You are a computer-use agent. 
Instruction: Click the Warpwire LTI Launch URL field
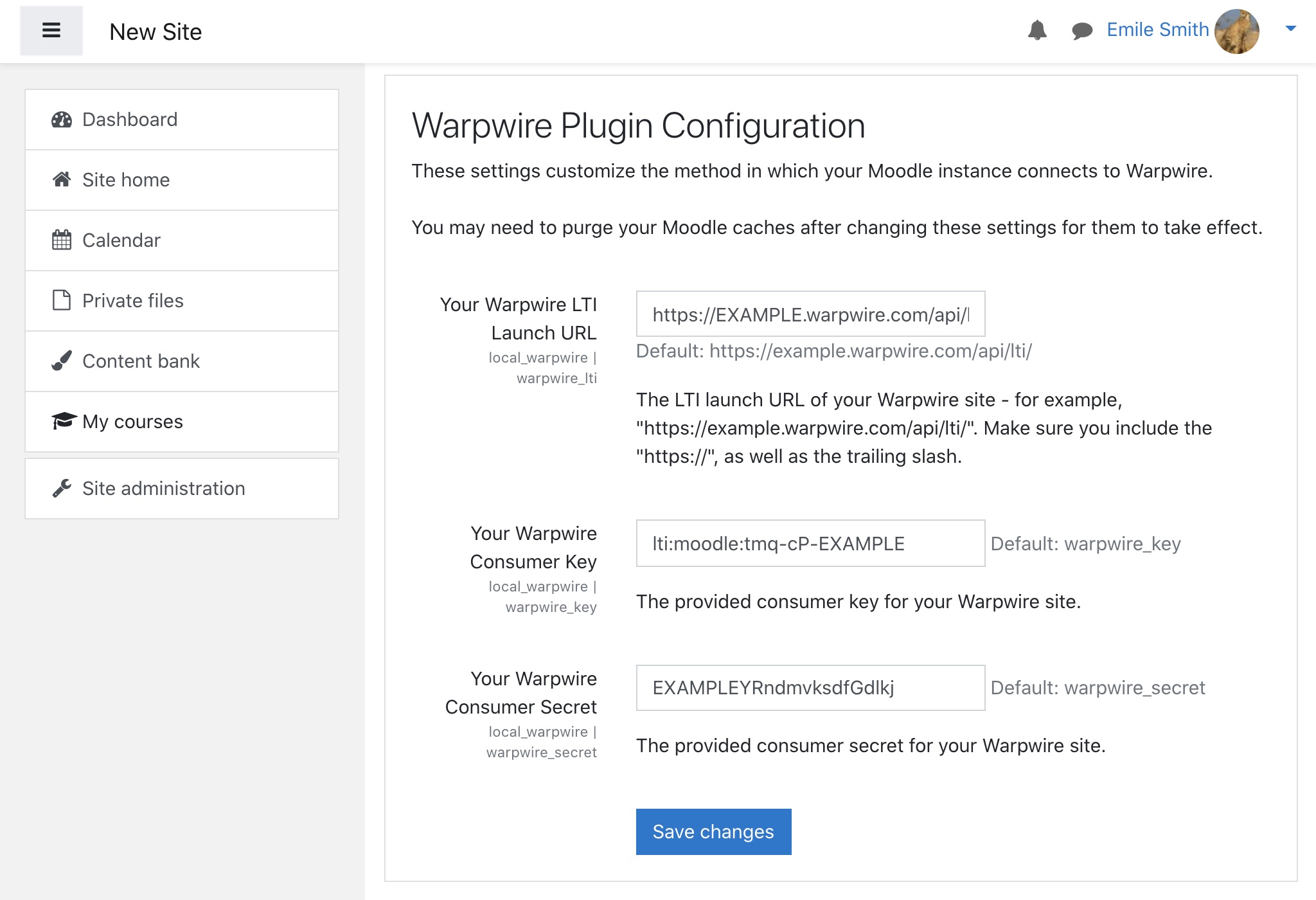[810, 314]
